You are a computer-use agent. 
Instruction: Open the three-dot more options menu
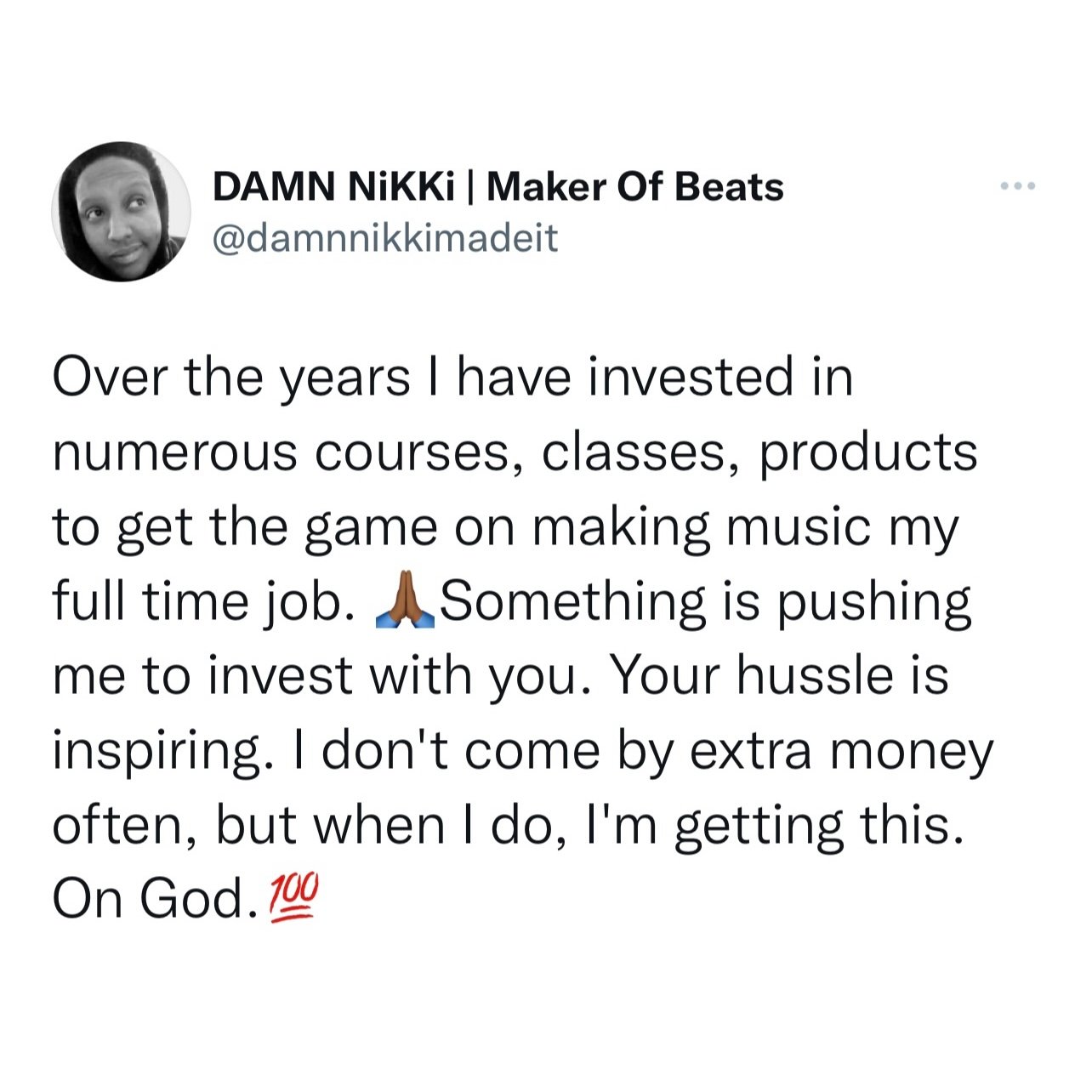[1018, 186]
